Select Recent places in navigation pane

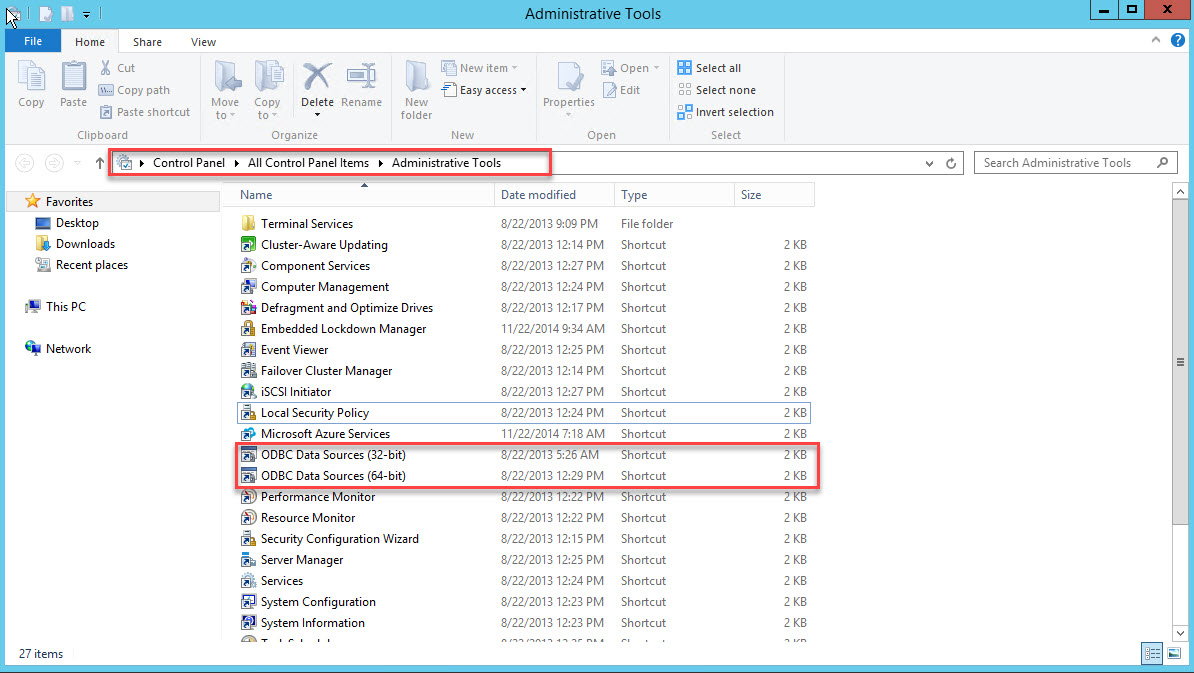(81, 265)
